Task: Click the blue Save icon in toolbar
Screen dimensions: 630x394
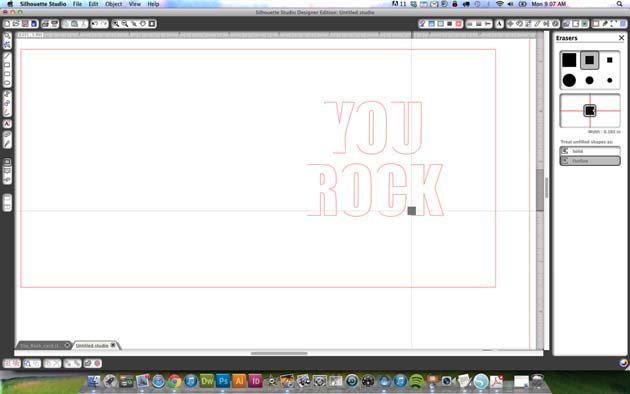Action: click(34, 24)
